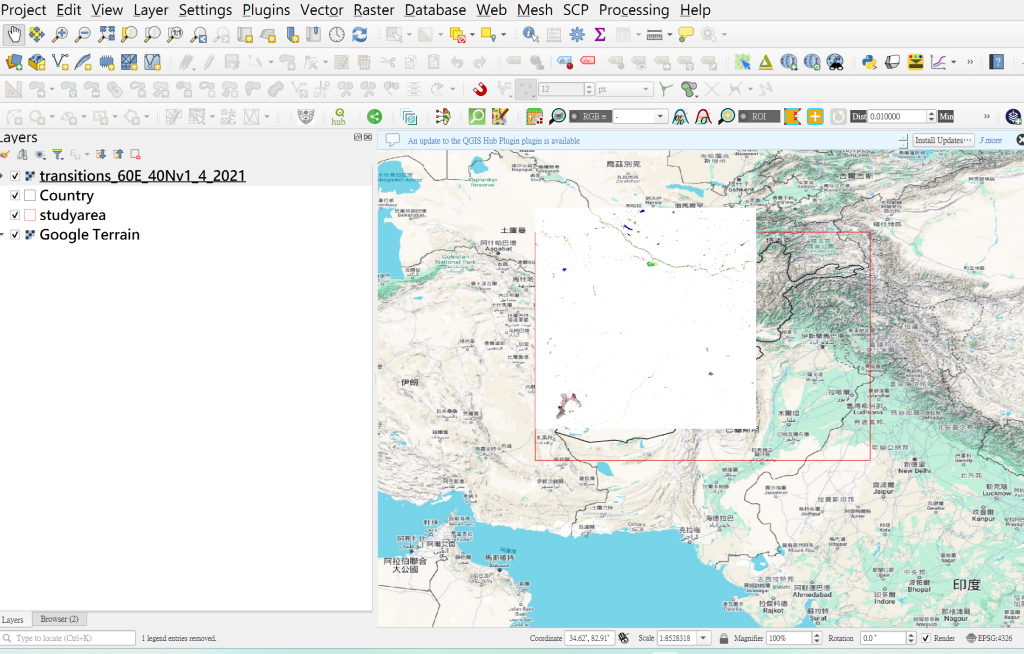Uncheck the studyarea layer visibility checkbox
1024x654 pixels.
pos(15,215)
